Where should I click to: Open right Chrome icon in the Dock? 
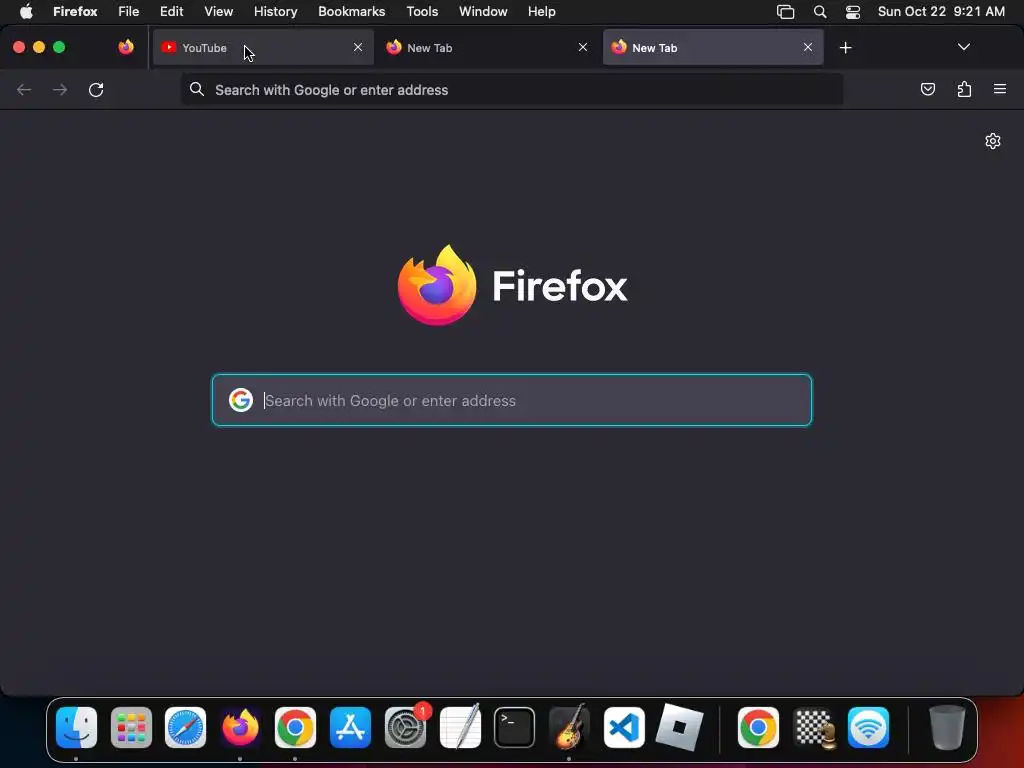758,727
